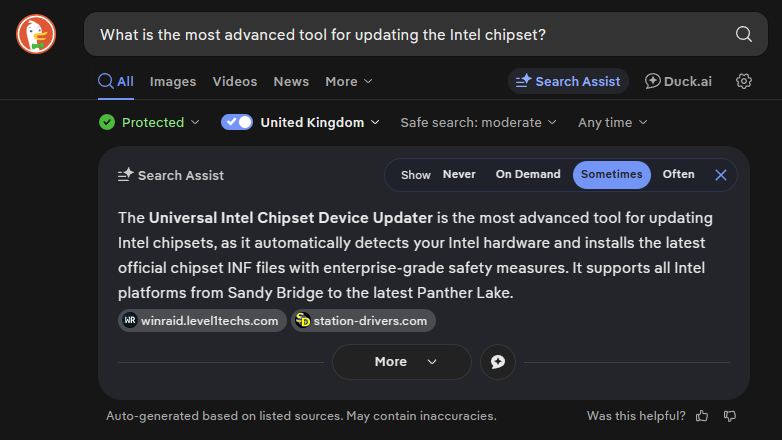The height and width of the screenshot is (440, 782).
Task: Click the thumbs up feedback icon
Action: pos(702,416)
